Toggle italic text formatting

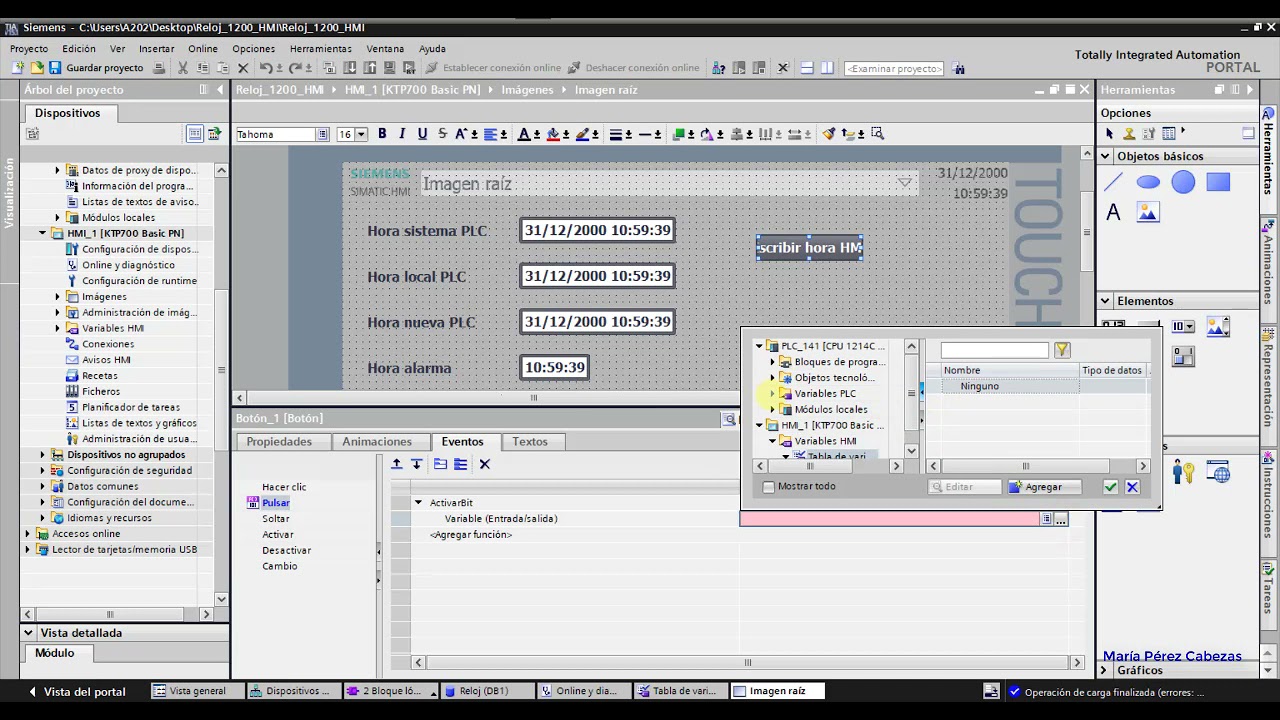pos(402,134)
